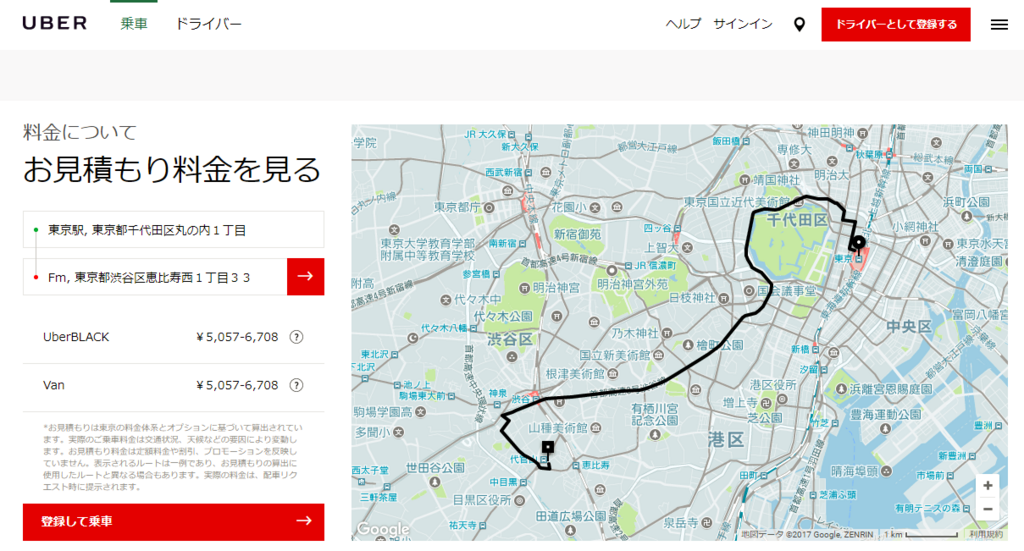Click 千代田区 label on map
Screen dimensions: 1024x551
pyautogui.click(x=797, y=220)
